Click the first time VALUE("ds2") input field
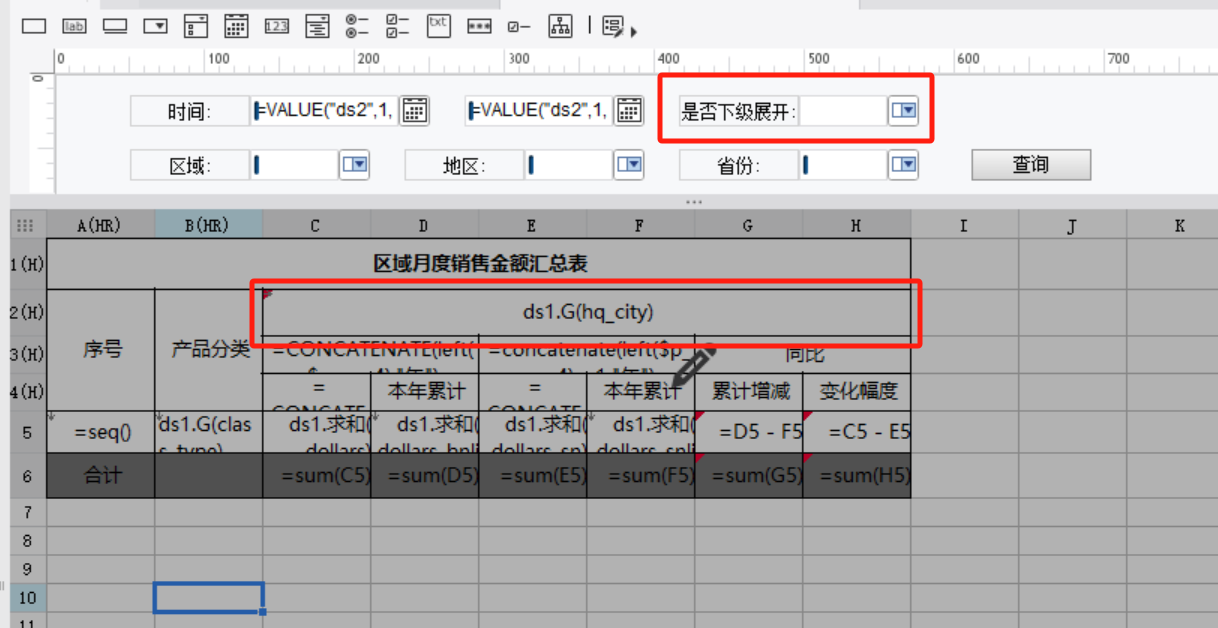 point(324,110)
